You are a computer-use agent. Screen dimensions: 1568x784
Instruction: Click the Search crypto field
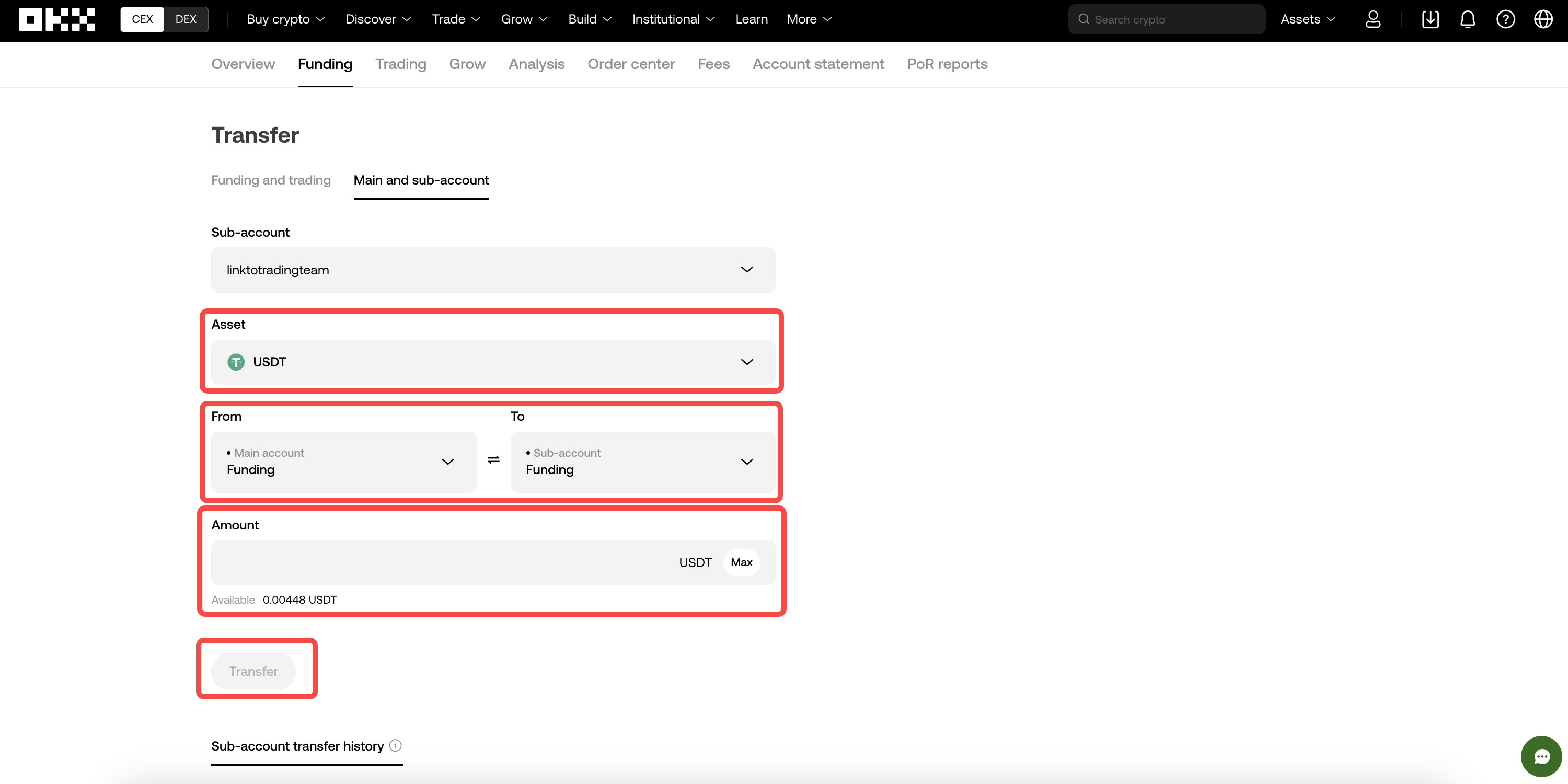[x=1166, y=19]
